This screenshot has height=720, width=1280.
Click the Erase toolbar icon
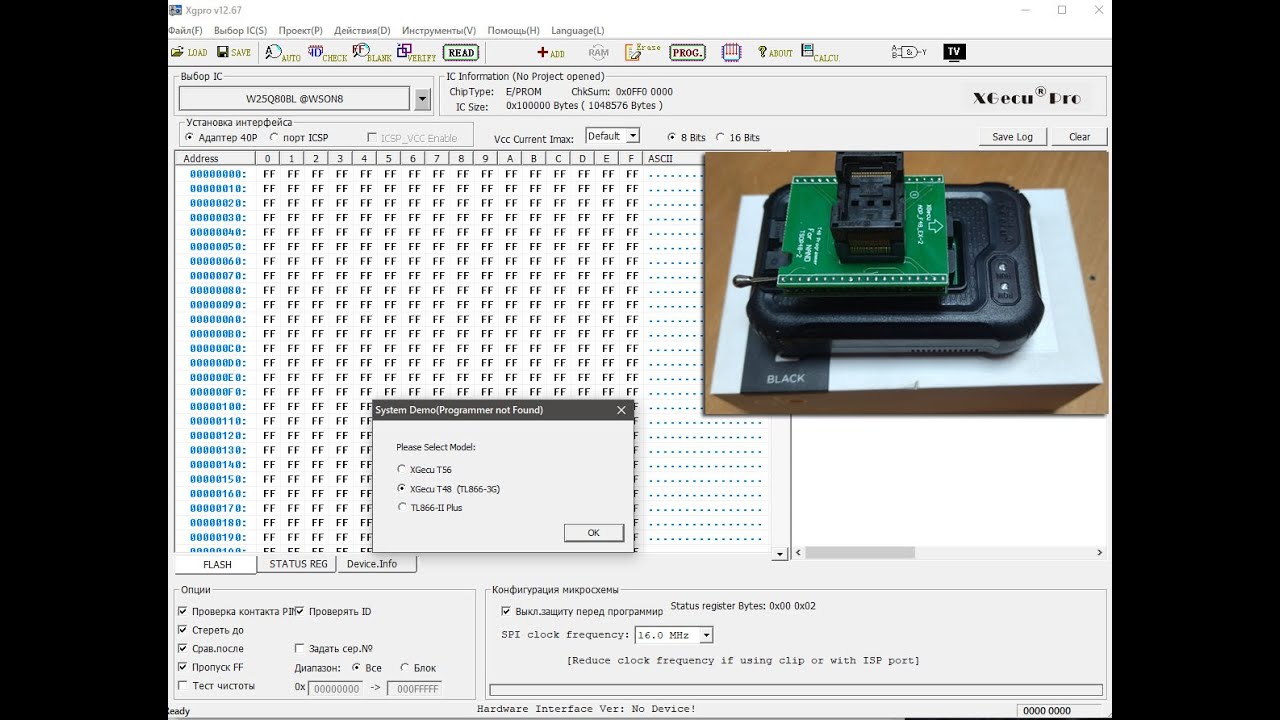tap(643, 52)
